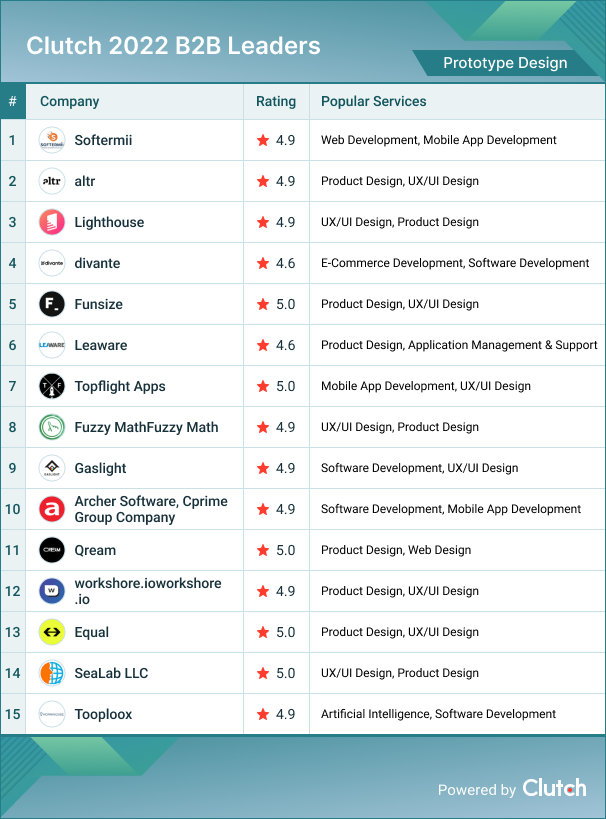
Task: Sort by the Rating column header
Action: tap(276, 101)
